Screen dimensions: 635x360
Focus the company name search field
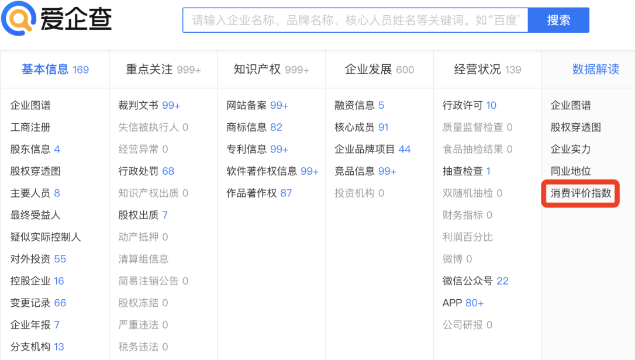(355, 20)
